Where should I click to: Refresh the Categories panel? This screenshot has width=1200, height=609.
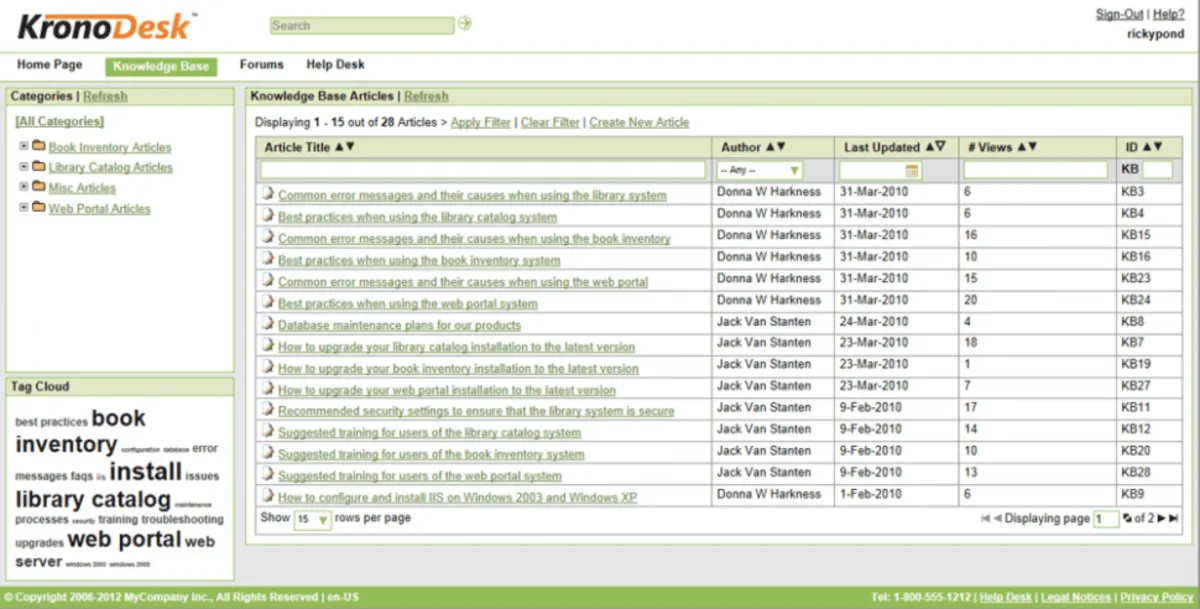[x=105, y=96]
